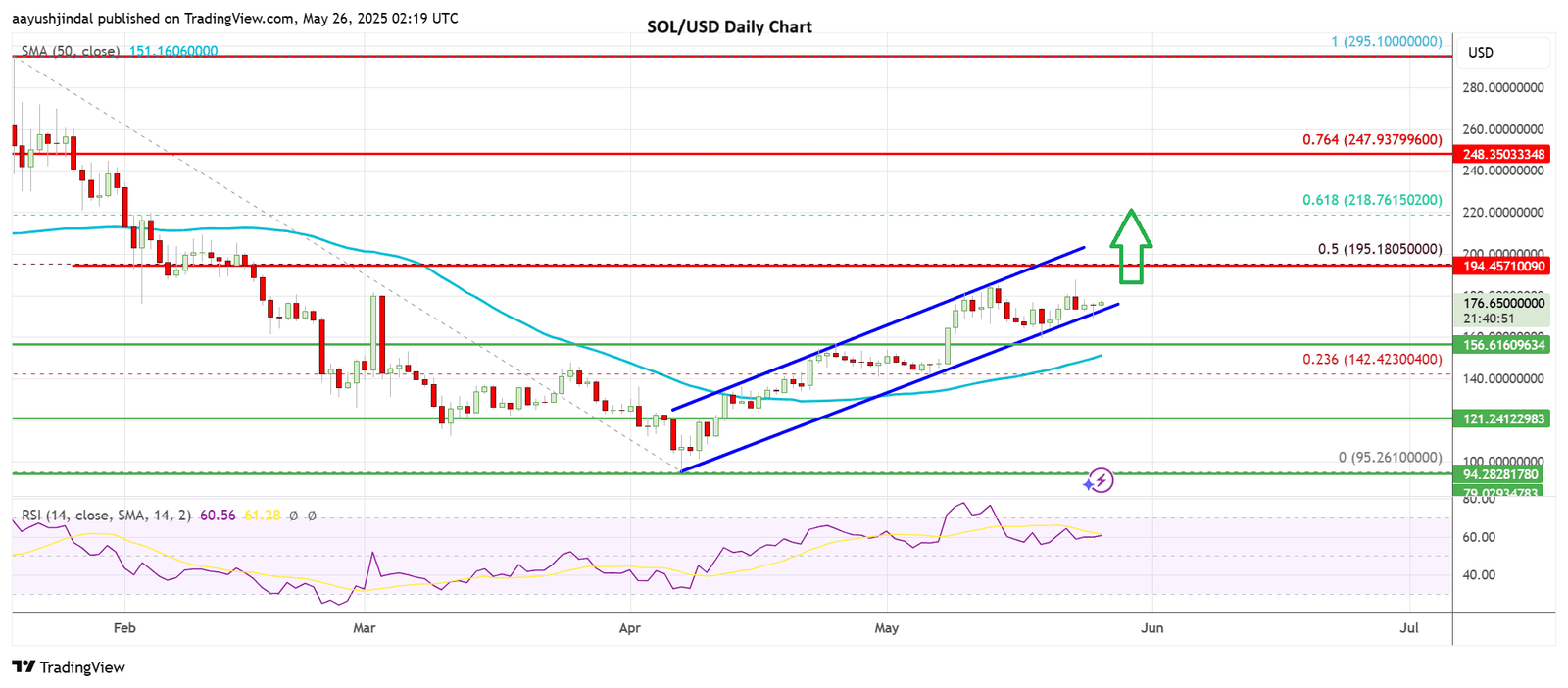Click the Jun date on time axis
Viewport: 1568px width, 688px height.
[x=1152, y=628]
